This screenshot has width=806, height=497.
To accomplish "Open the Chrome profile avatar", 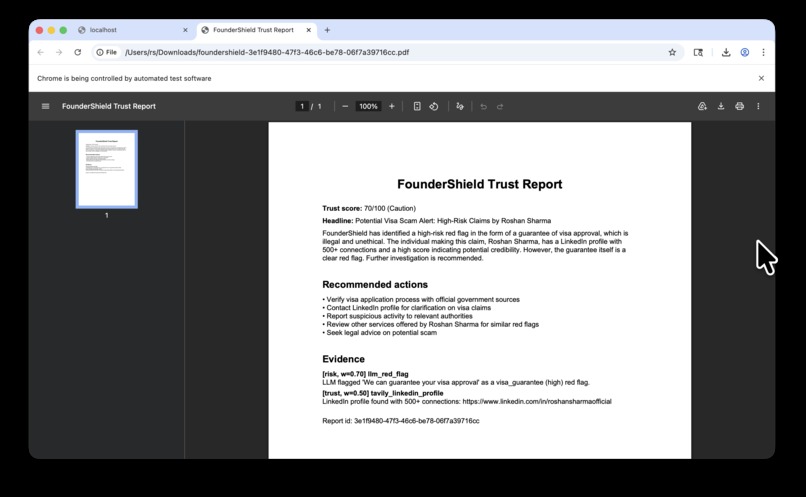I will (x=744, y=52).
